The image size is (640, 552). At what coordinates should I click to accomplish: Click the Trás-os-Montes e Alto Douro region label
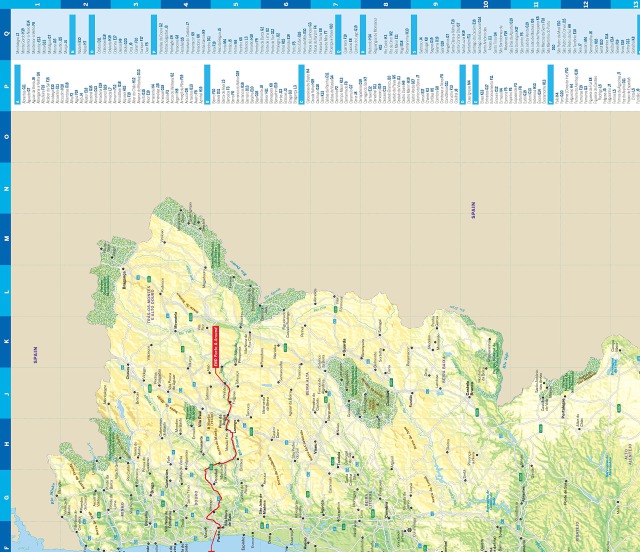click(x=150, y=303)
